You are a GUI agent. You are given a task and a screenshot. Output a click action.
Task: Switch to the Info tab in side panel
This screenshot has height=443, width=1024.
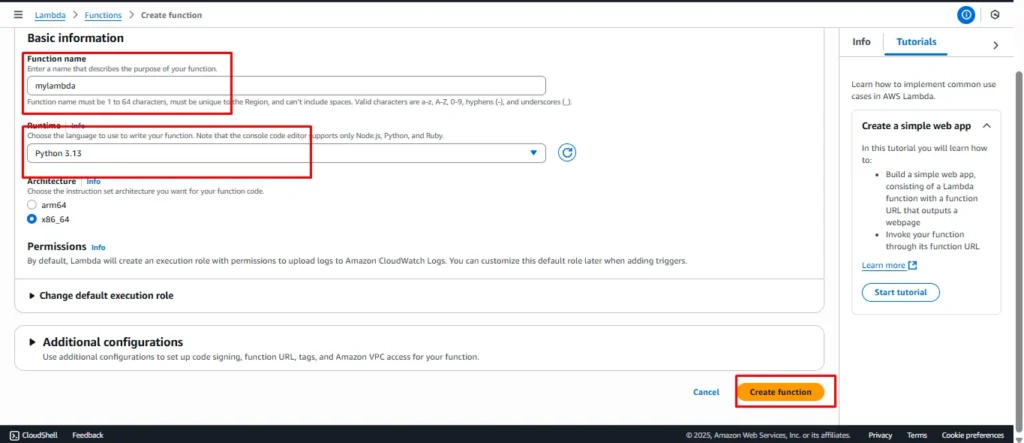click(861, 42)
